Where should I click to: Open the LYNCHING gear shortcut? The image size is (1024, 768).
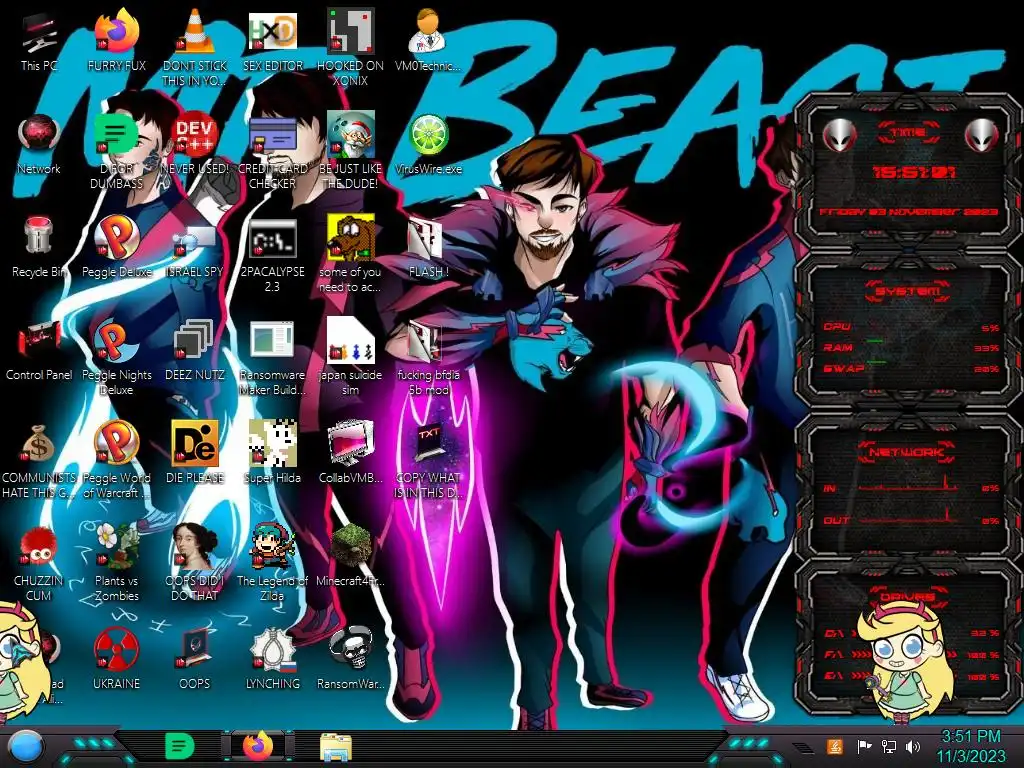pyautogui.click(x=272, y=650)
